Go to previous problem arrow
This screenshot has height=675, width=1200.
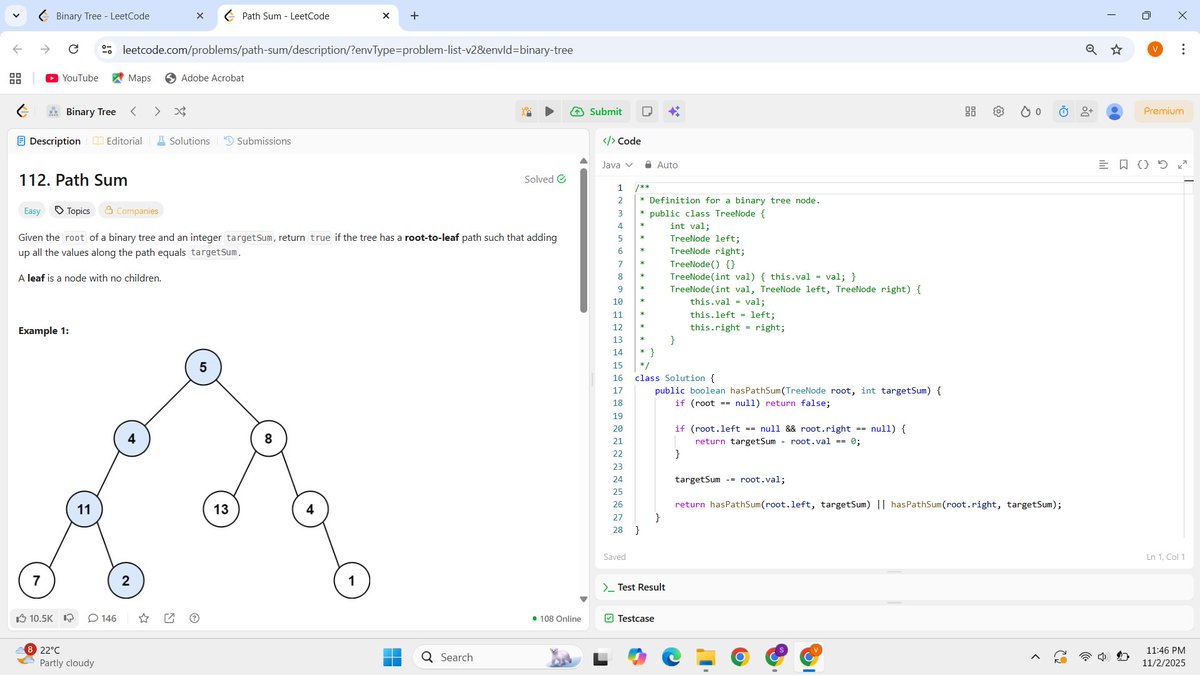pyautogui.click(x=134, y=111)
